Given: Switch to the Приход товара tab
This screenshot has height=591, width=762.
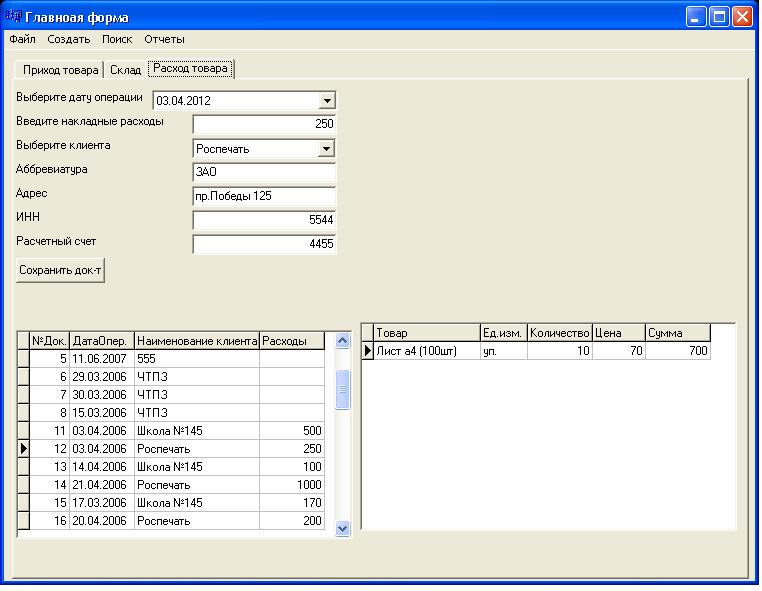Looking at the screenshot, I should 60,70.
